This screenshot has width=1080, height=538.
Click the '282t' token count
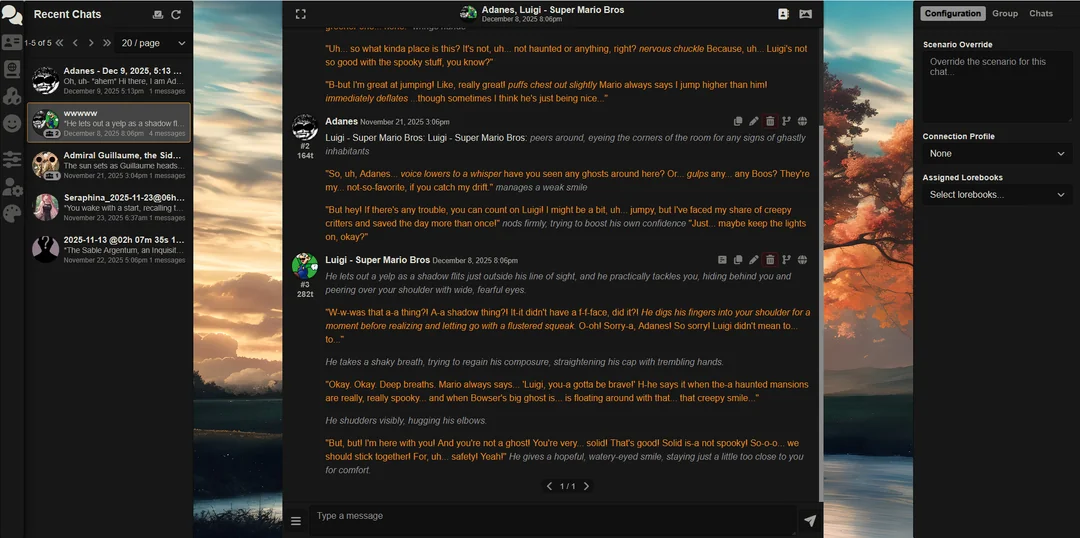[304, 294]
